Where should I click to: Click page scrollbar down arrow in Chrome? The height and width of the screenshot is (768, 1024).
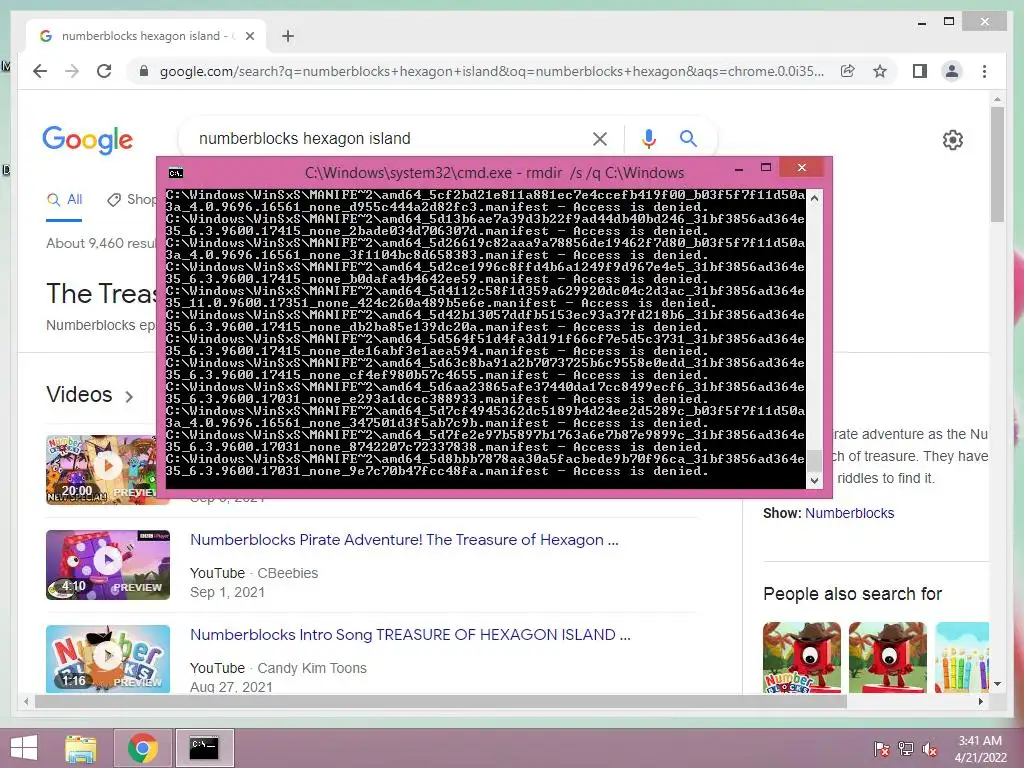[997, 684]
